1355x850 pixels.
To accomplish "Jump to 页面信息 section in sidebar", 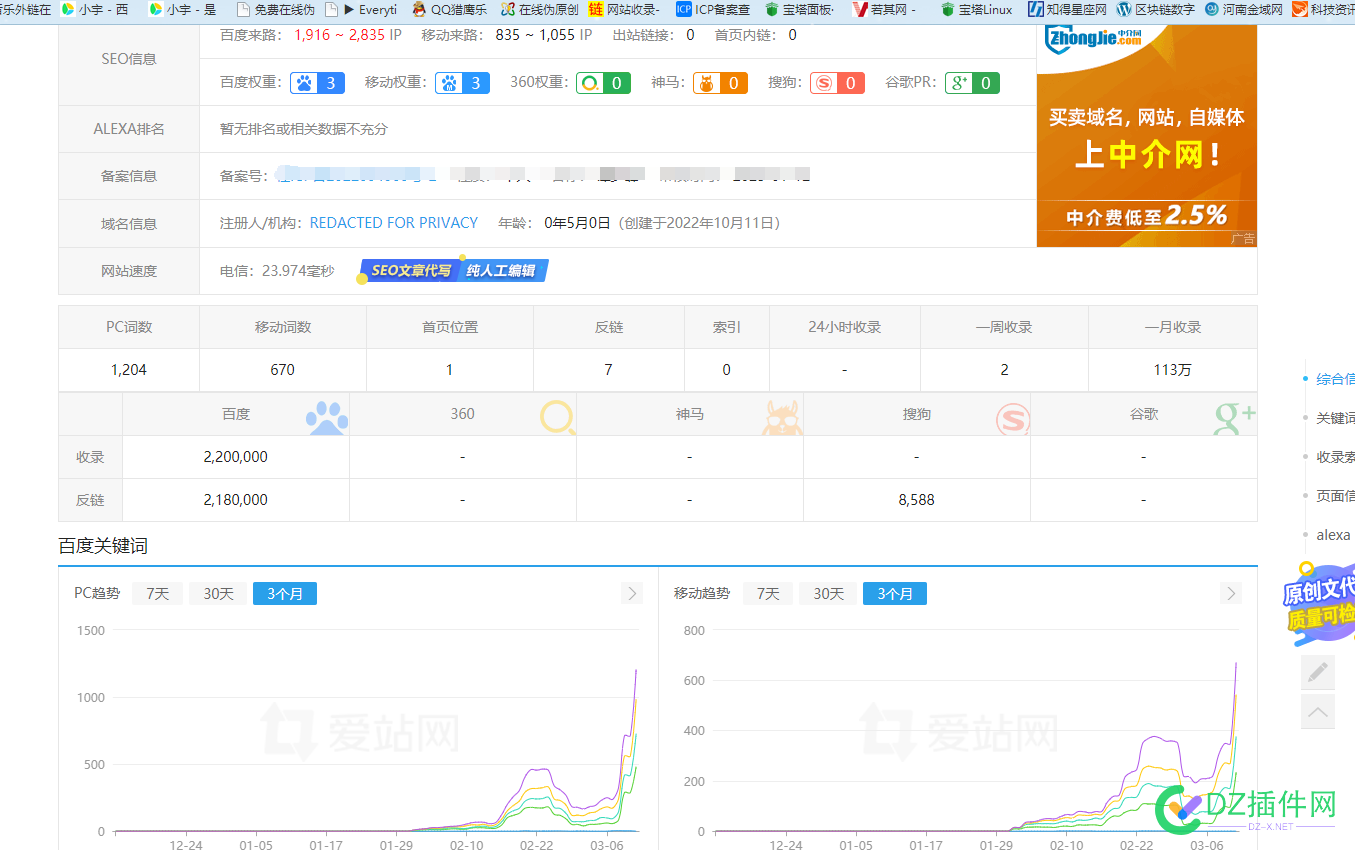I will click(1335, 496).
